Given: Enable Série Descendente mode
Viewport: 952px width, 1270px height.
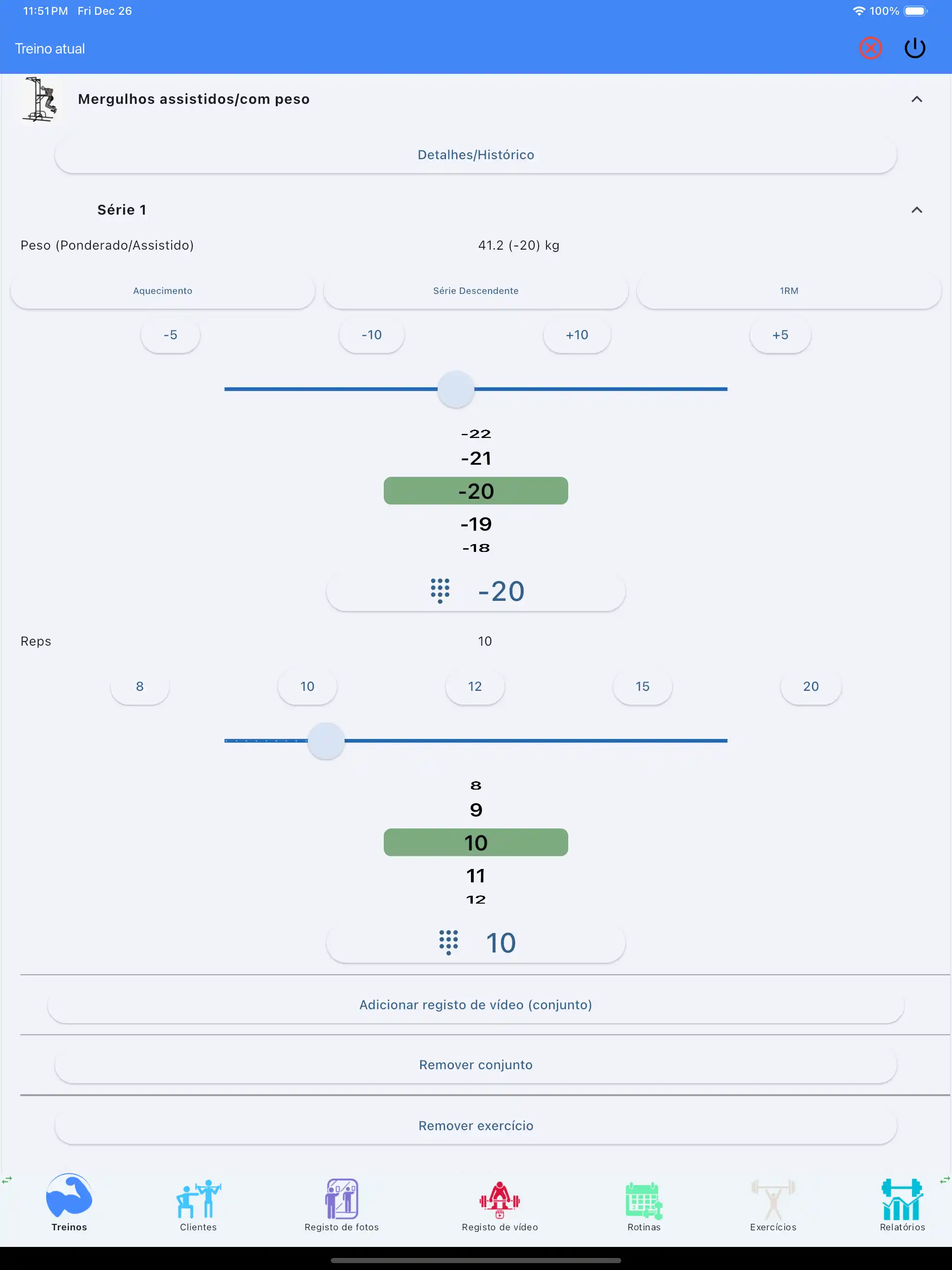Looking at the screenshot, I should (x=476, y=291).
